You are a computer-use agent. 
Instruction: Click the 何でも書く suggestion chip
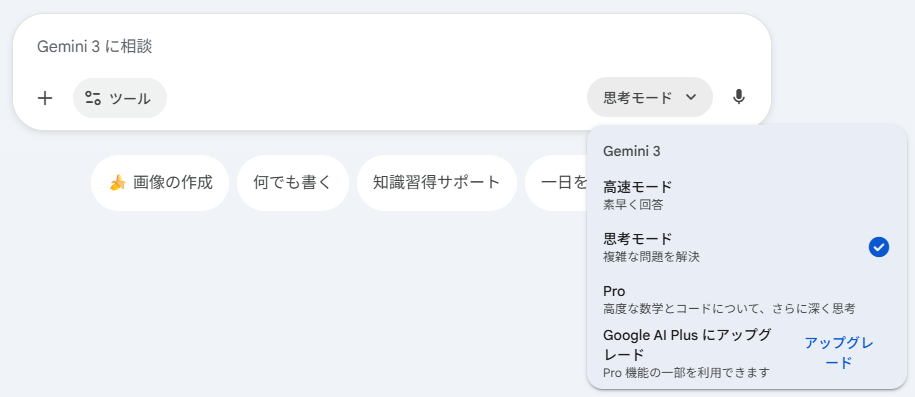[x=292, y=183]
